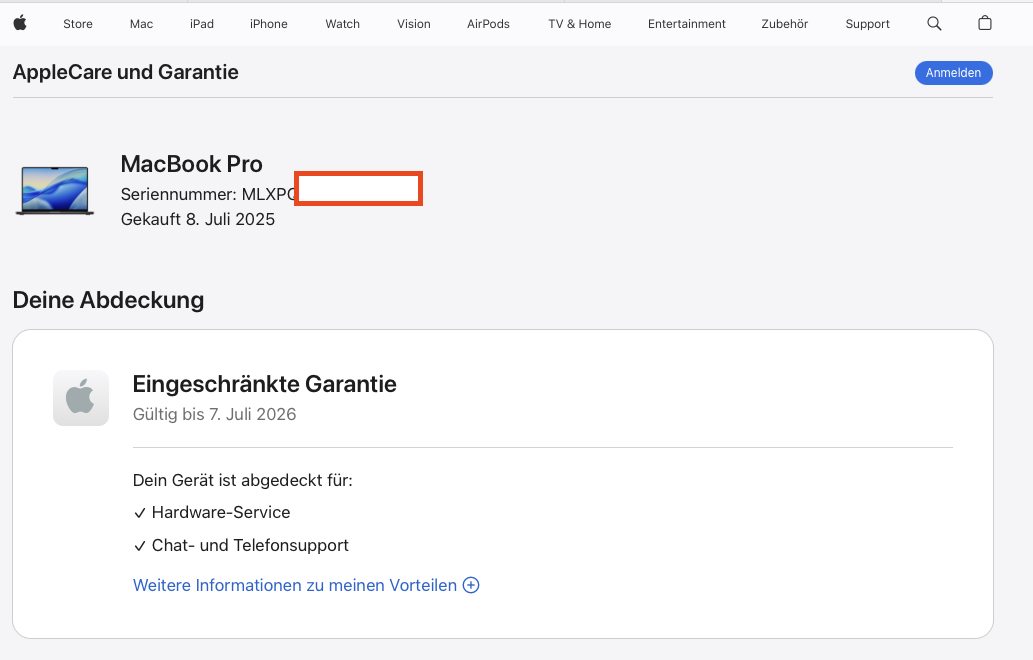Image resolution: width=1033 pixels, height=660 pixels.
Task: Open the Entertainment menu
Action: click(x=685, y=24)
